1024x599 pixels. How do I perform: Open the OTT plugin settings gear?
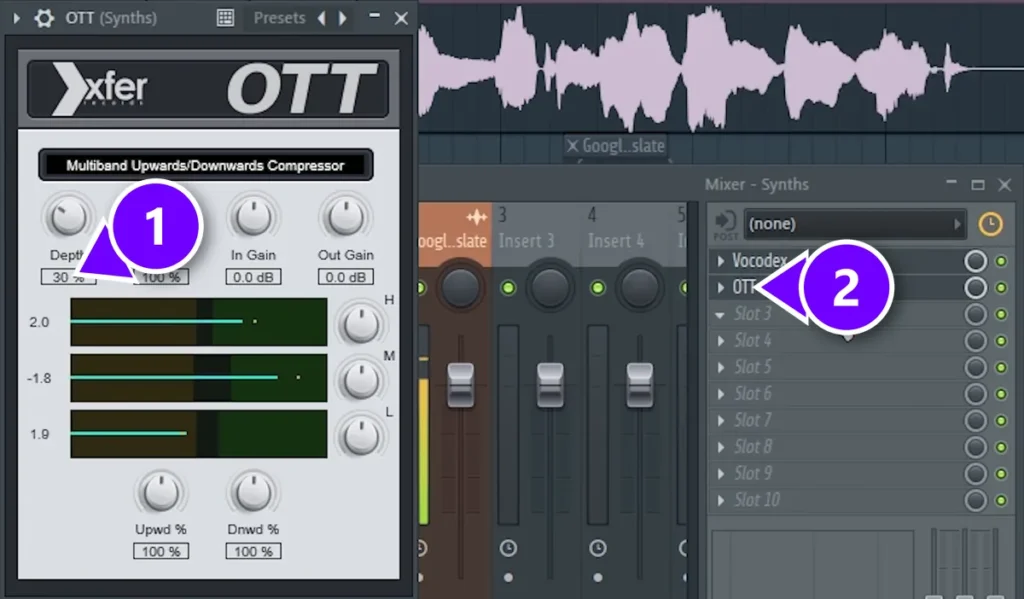tap(44, 18)
